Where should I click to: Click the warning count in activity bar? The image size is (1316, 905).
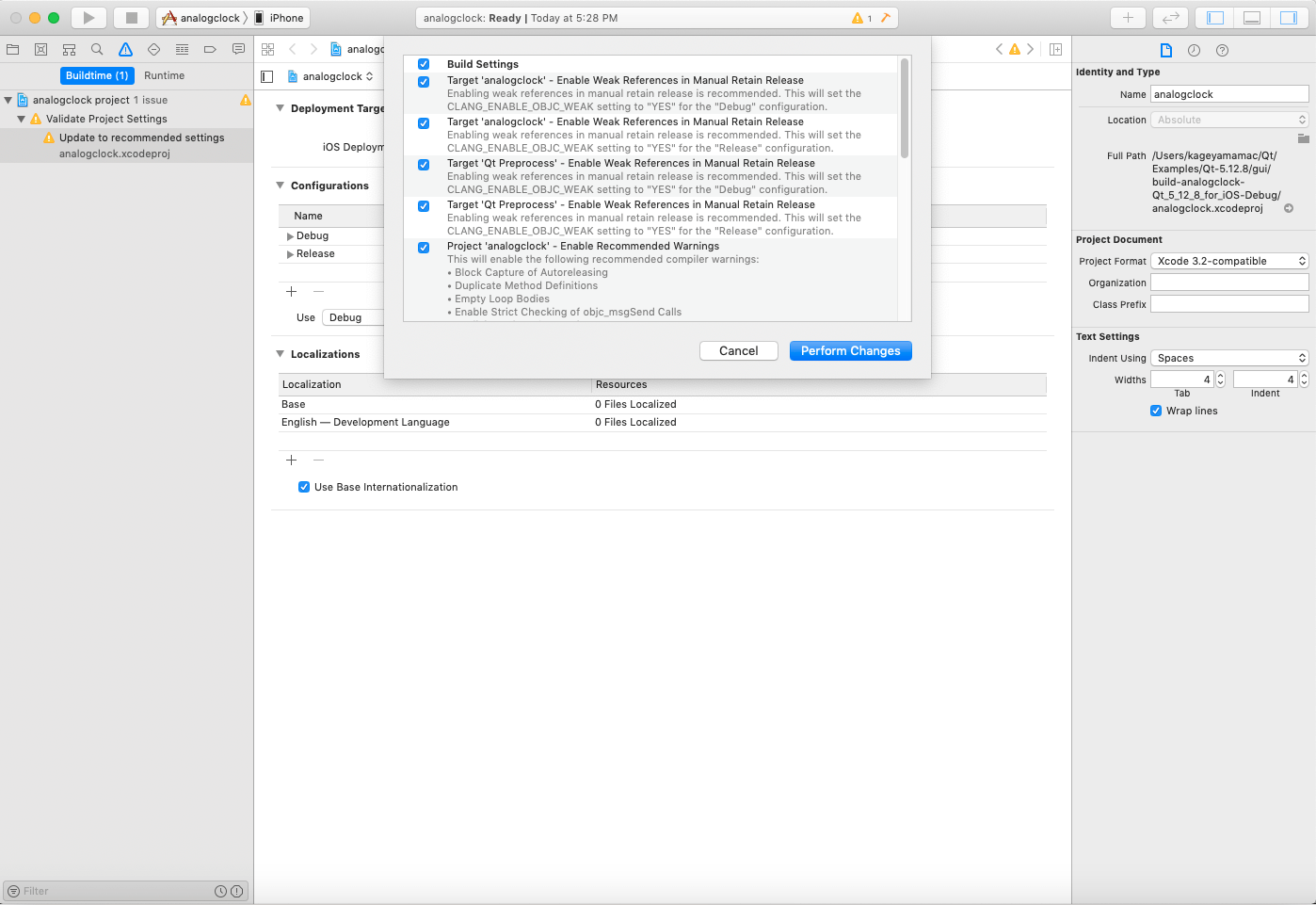pyautogui.click(x=861, y=18)
